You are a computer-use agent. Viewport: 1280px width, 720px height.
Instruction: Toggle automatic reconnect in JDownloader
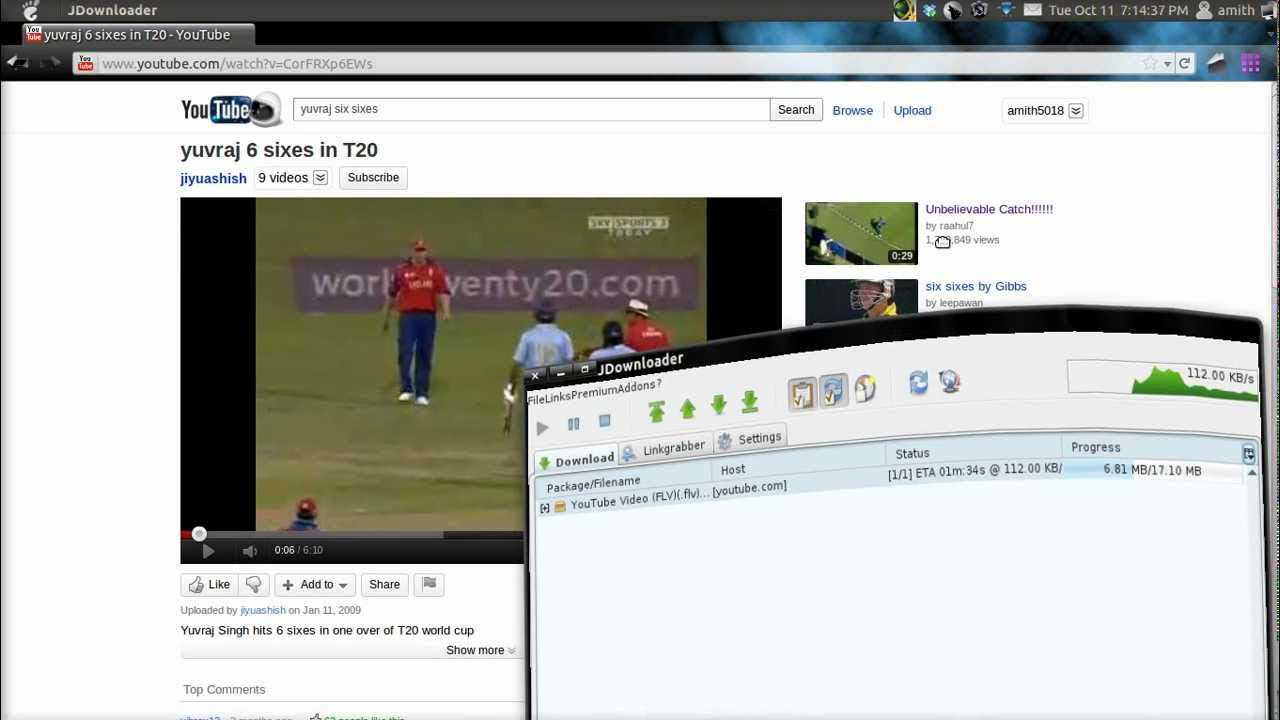pyautogui.click(x=832, y=391)
